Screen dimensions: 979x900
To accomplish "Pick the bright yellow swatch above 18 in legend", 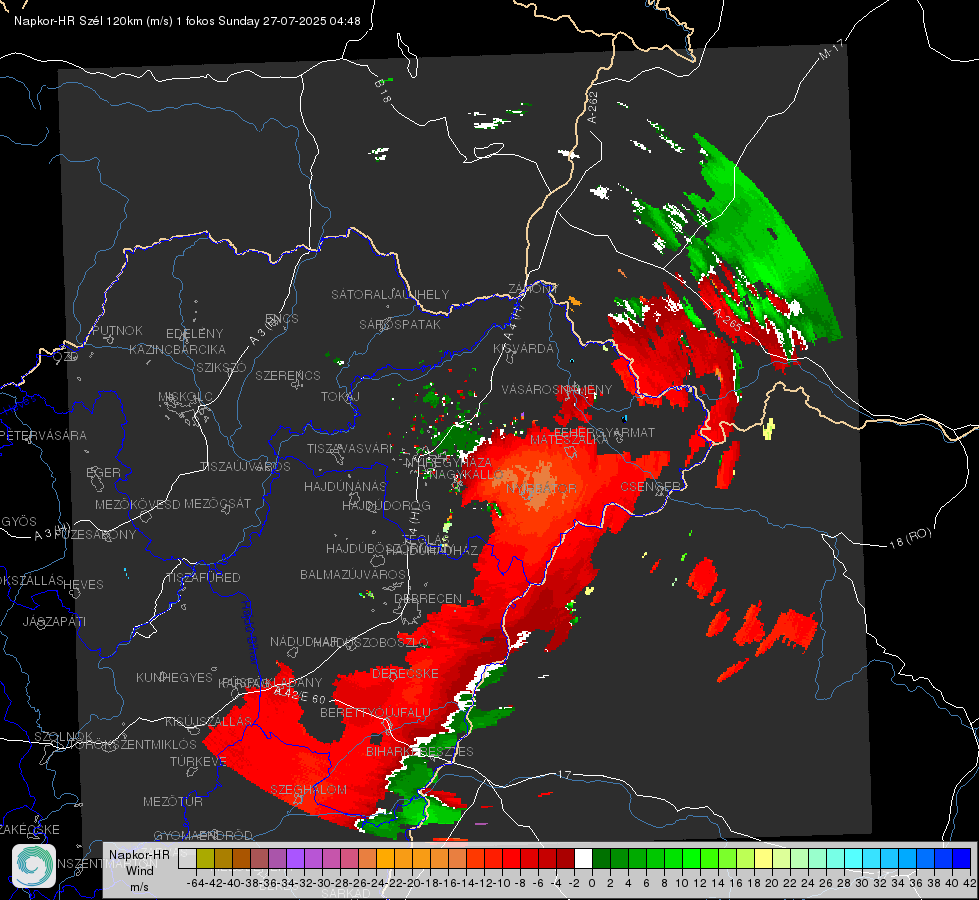I will click(x=764, y=858).
